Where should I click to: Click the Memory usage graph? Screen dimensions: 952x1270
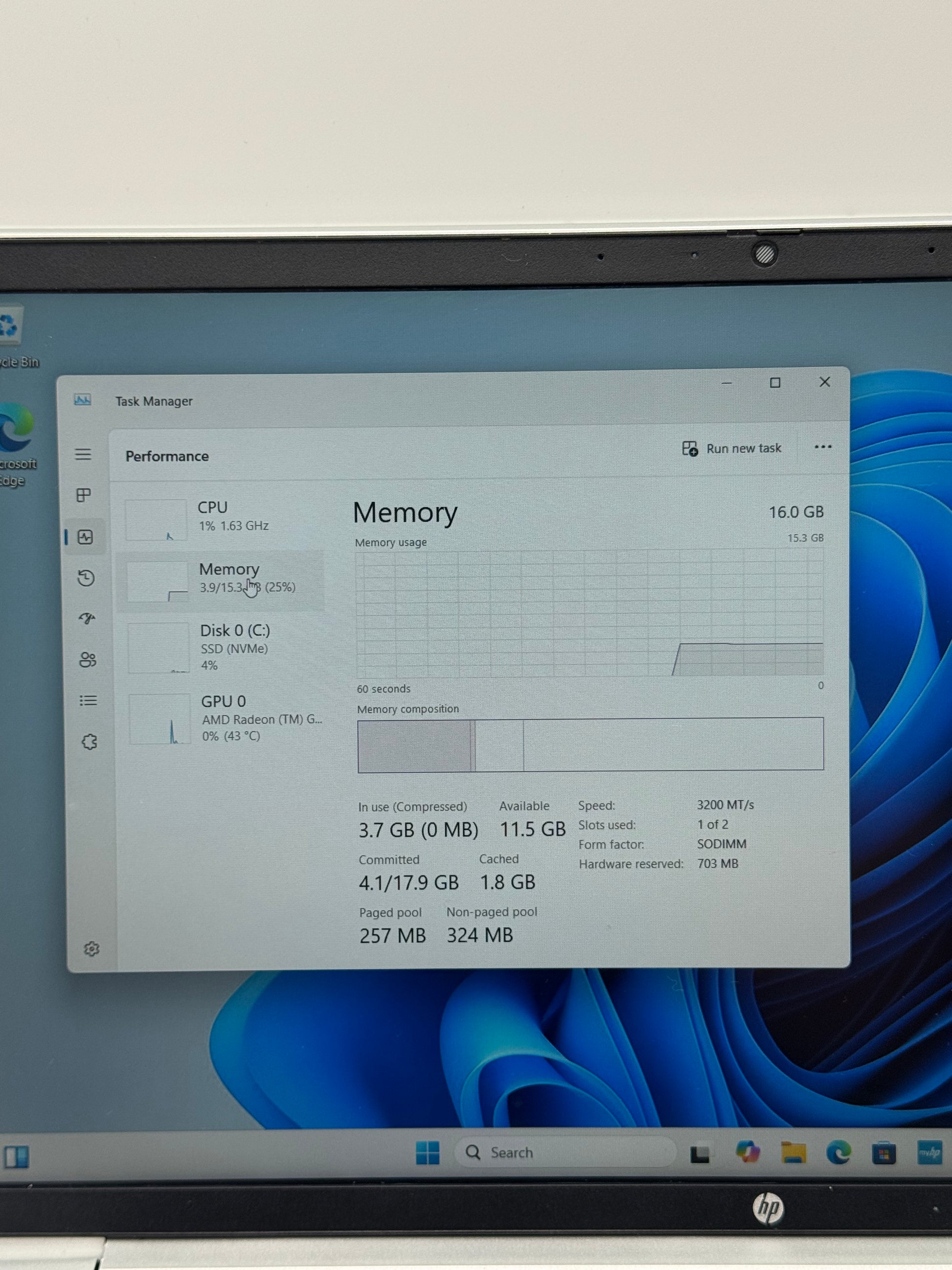(x=589, y=614)
